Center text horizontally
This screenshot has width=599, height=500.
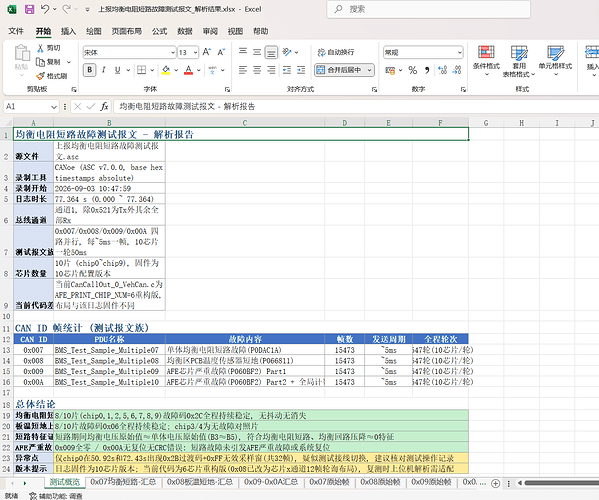(257, 70)
